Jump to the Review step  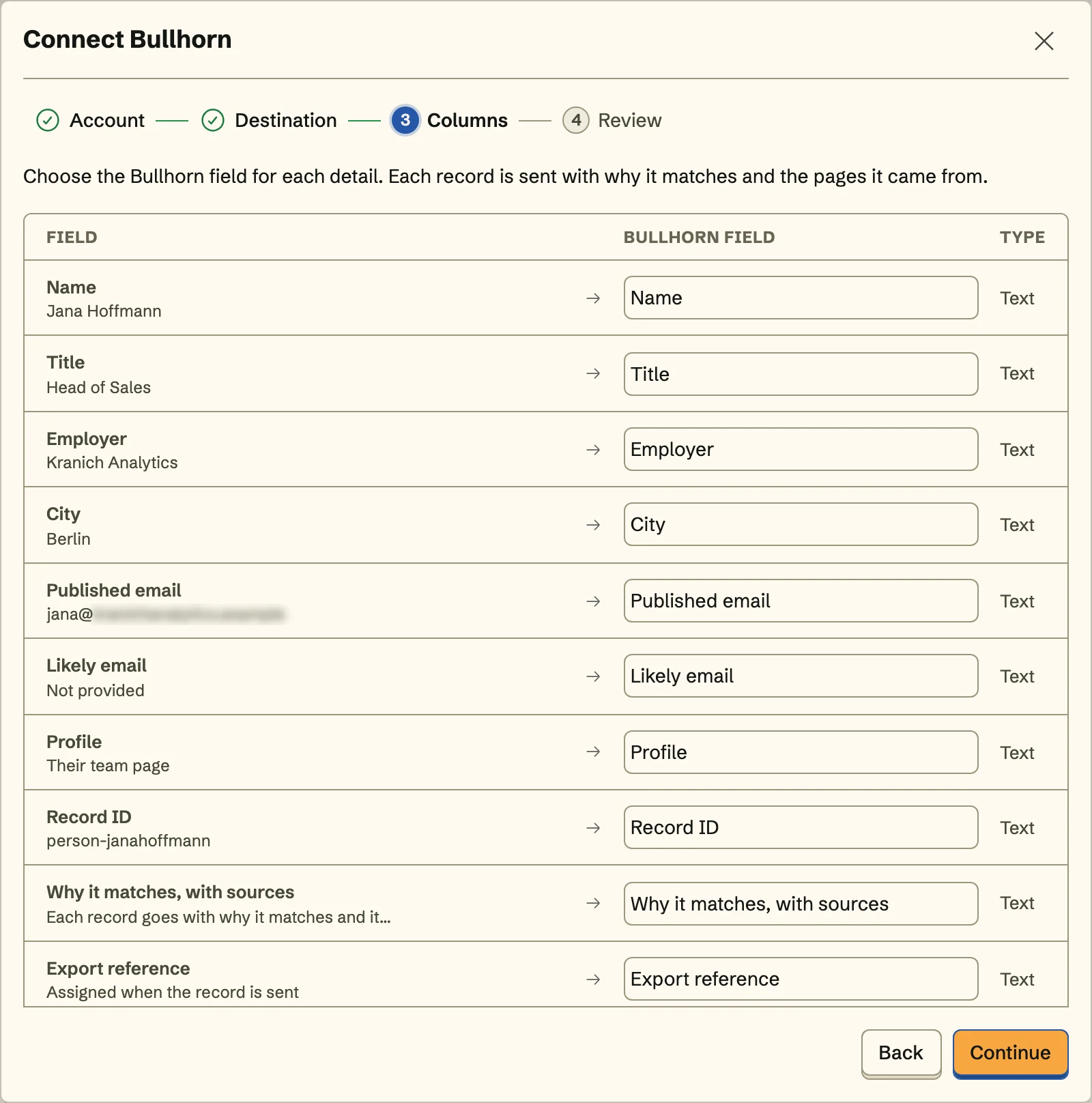612,120
